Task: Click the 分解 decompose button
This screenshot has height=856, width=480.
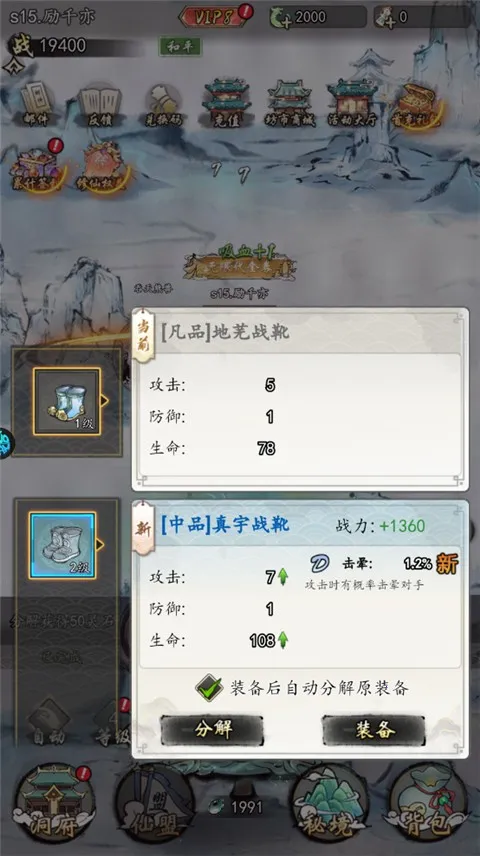Action: pos(212,730)
